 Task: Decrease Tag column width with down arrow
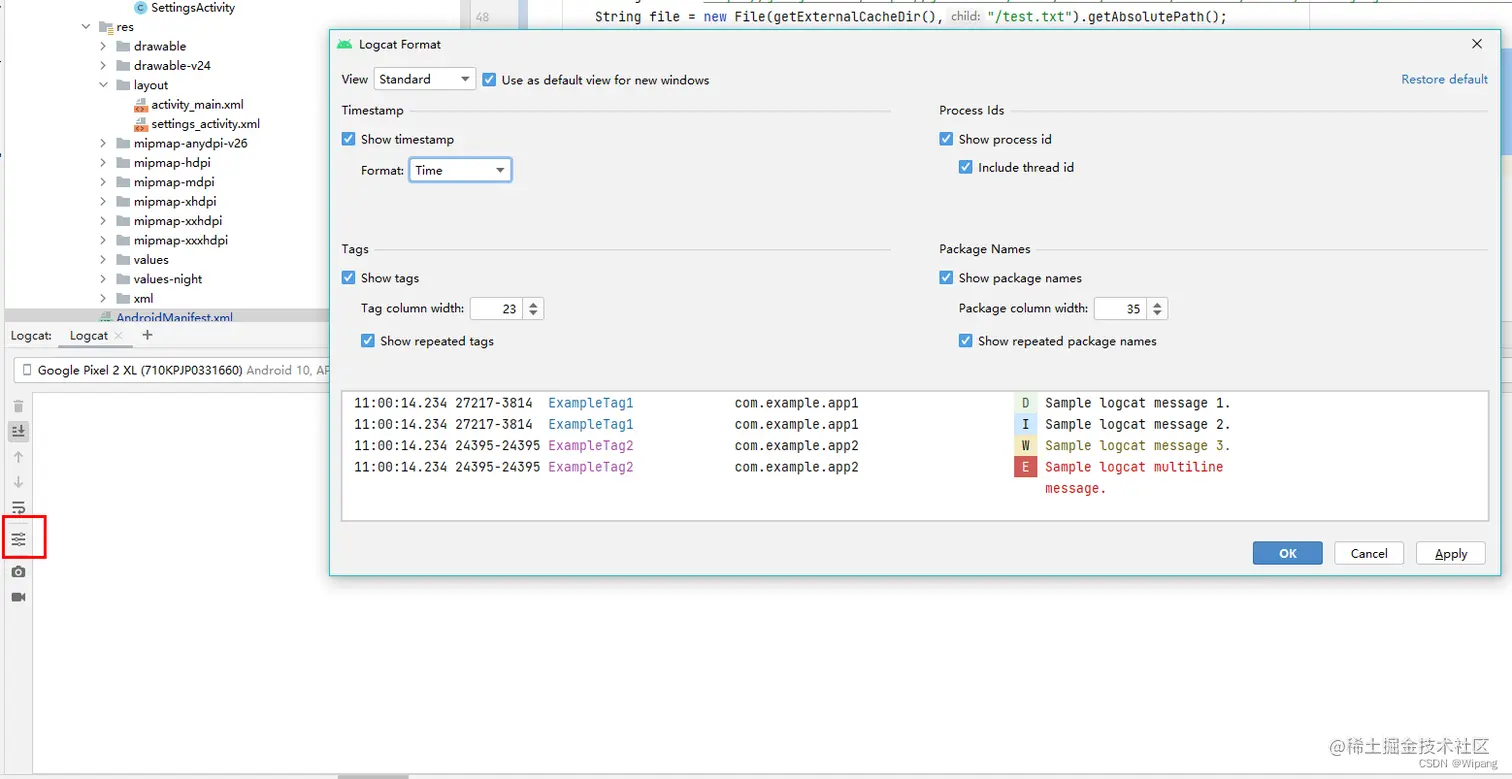tap(534, 314)
